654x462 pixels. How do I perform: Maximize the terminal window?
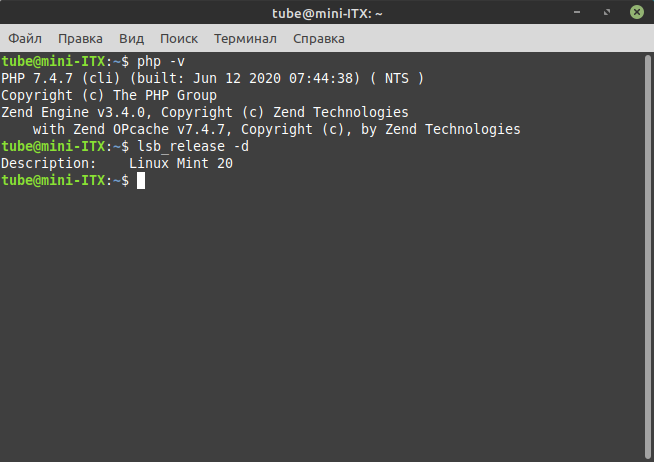click(x=607, y=13)
